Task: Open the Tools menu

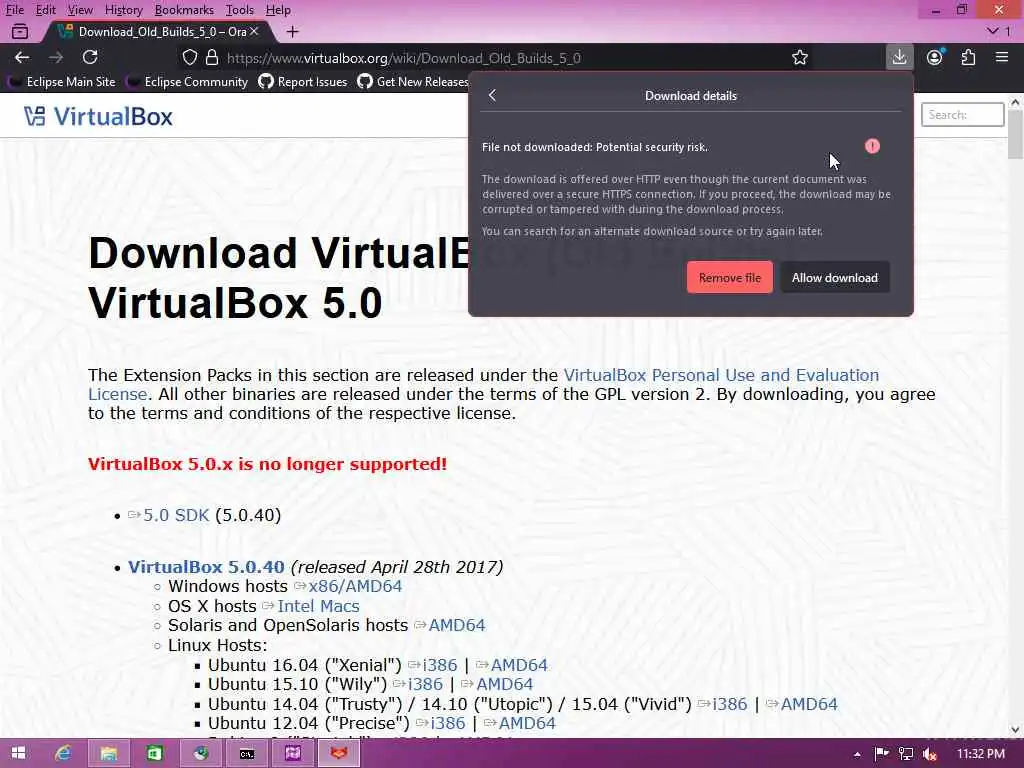Action: (x=240, y=10)
